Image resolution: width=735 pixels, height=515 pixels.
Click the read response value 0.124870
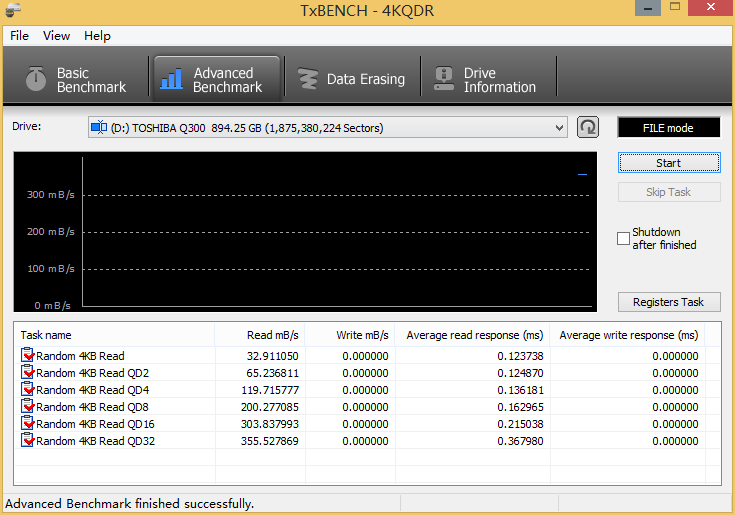coord(520,373)
